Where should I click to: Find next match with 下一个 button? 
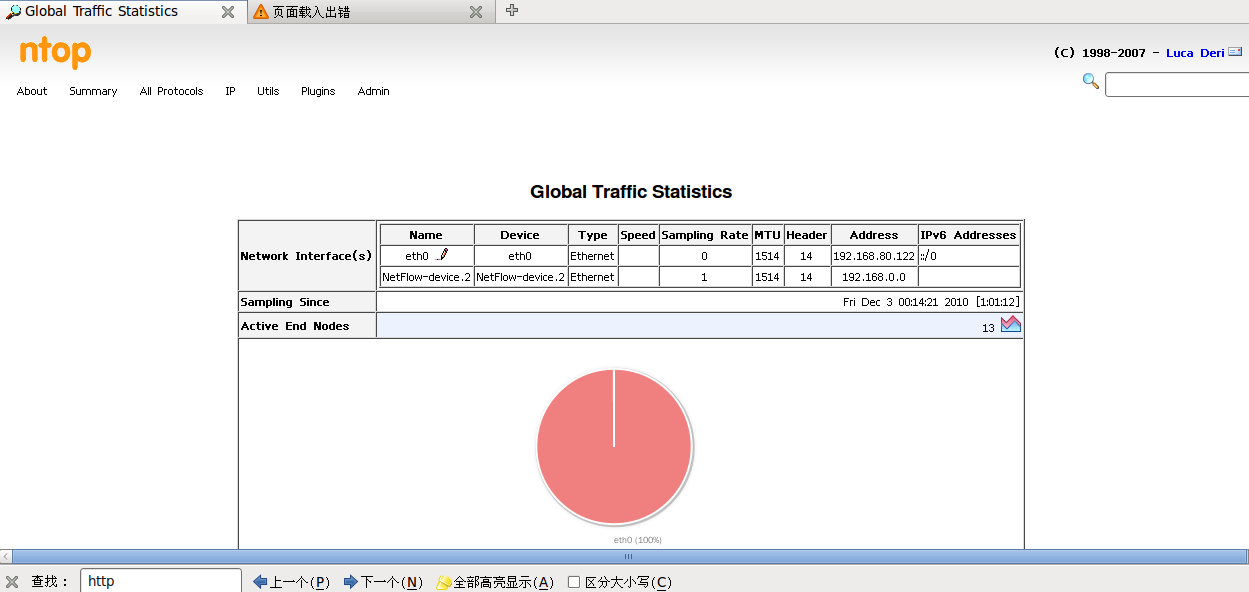(x=383, y=582)
